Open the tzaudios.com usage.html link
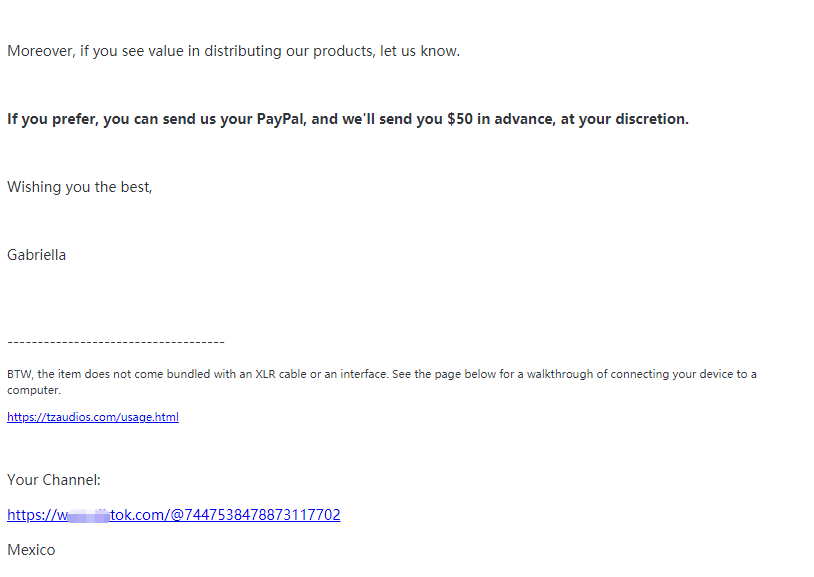This screenshot has width=814, height=577. [93, 417]
